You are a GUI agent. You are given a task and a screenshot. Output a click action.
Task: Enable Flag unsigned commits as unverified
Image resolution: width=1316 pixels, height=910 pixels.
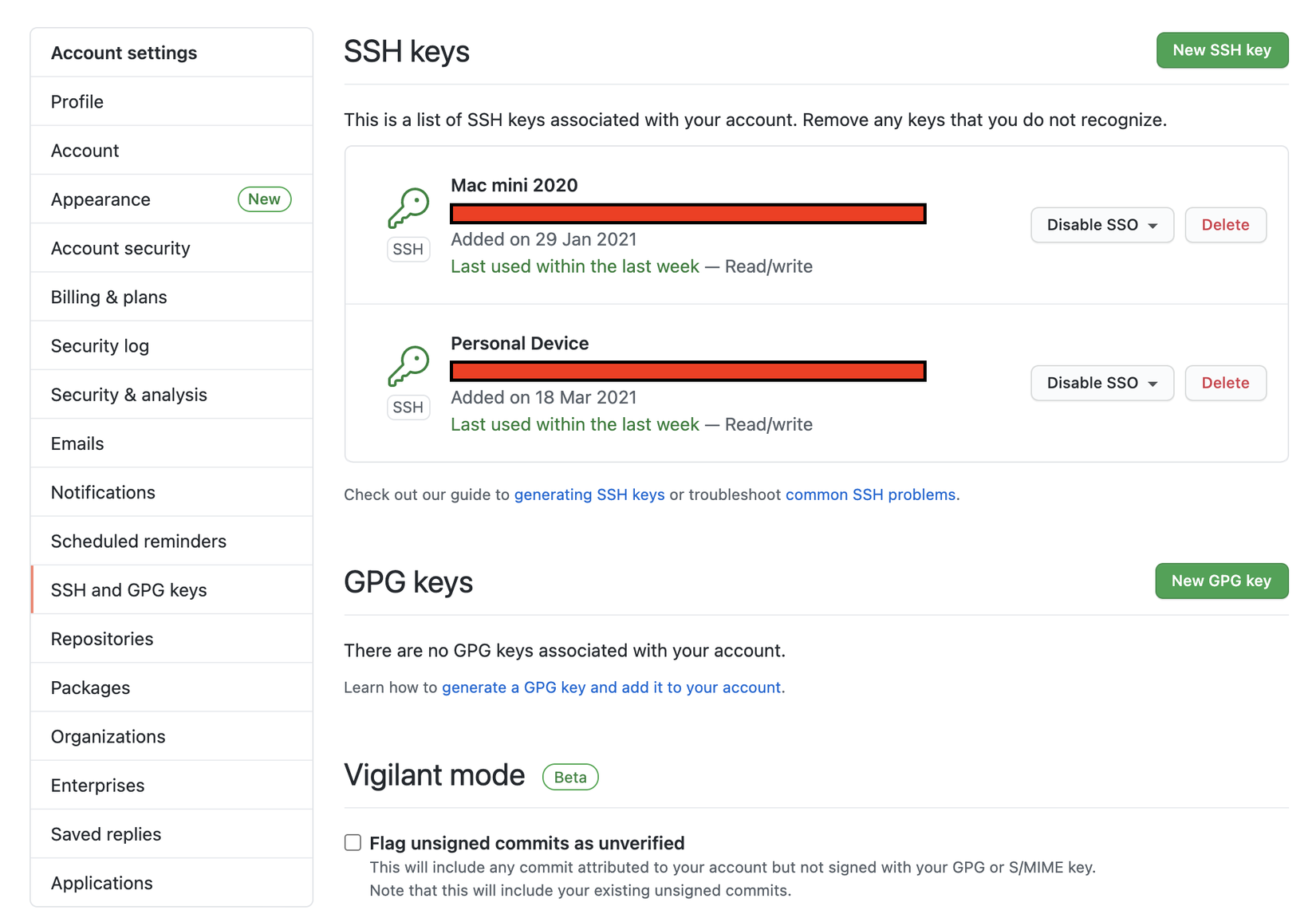click(x=353, y=843)
